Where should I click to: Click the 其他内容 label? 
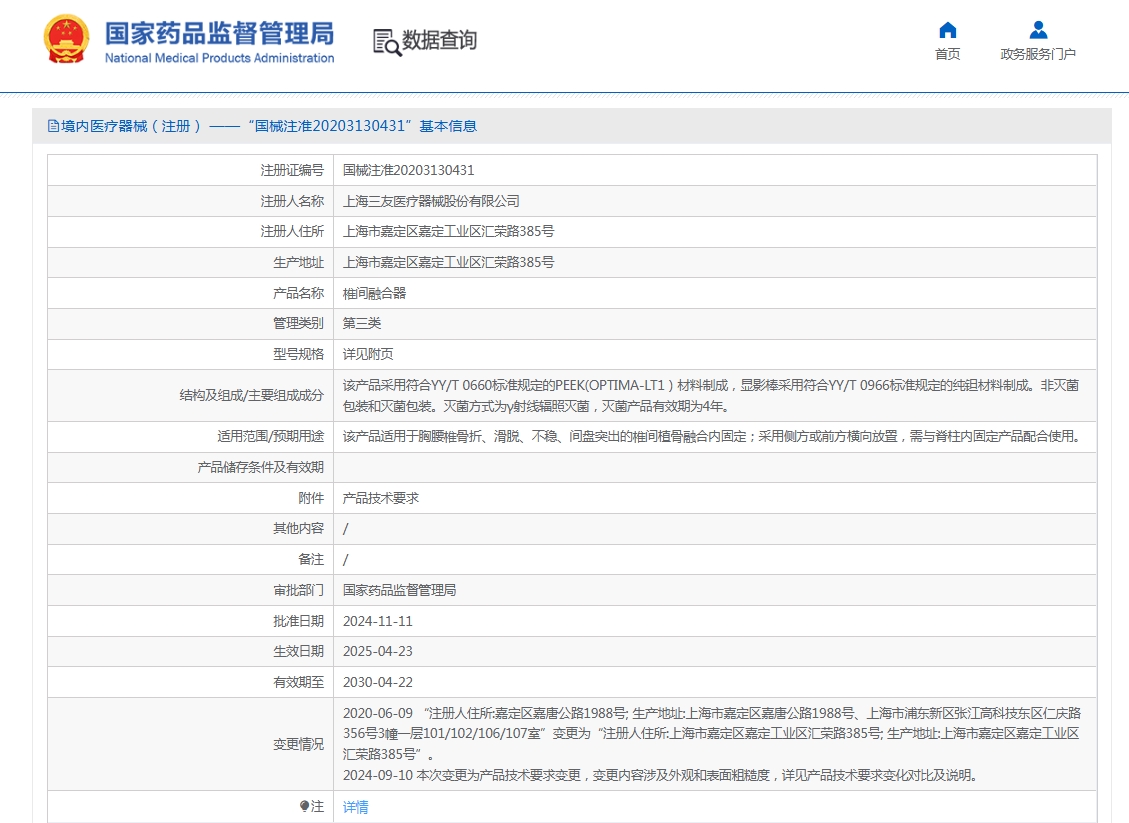click(299, 529)
